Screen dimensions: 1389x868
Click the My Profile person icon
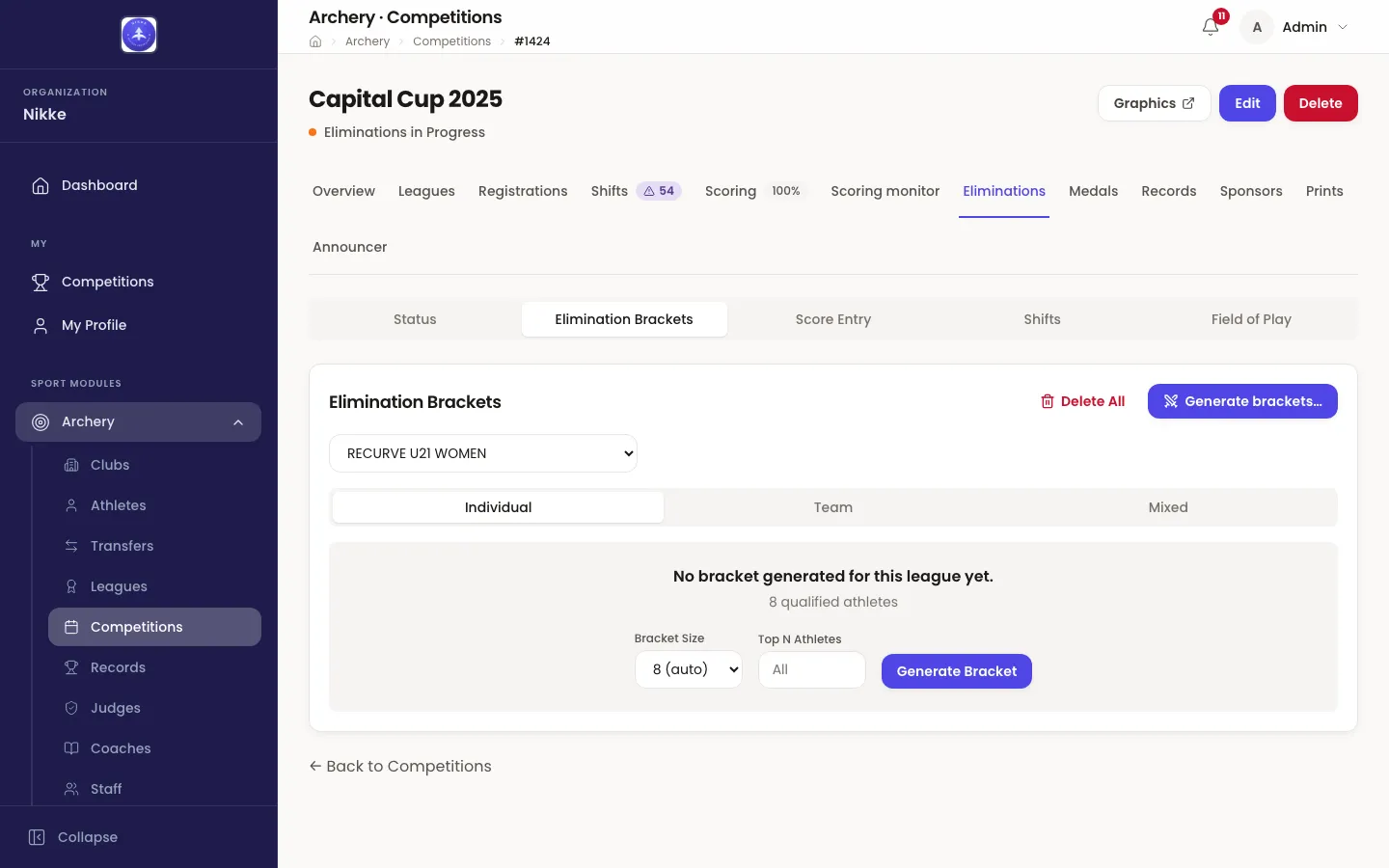41,325
